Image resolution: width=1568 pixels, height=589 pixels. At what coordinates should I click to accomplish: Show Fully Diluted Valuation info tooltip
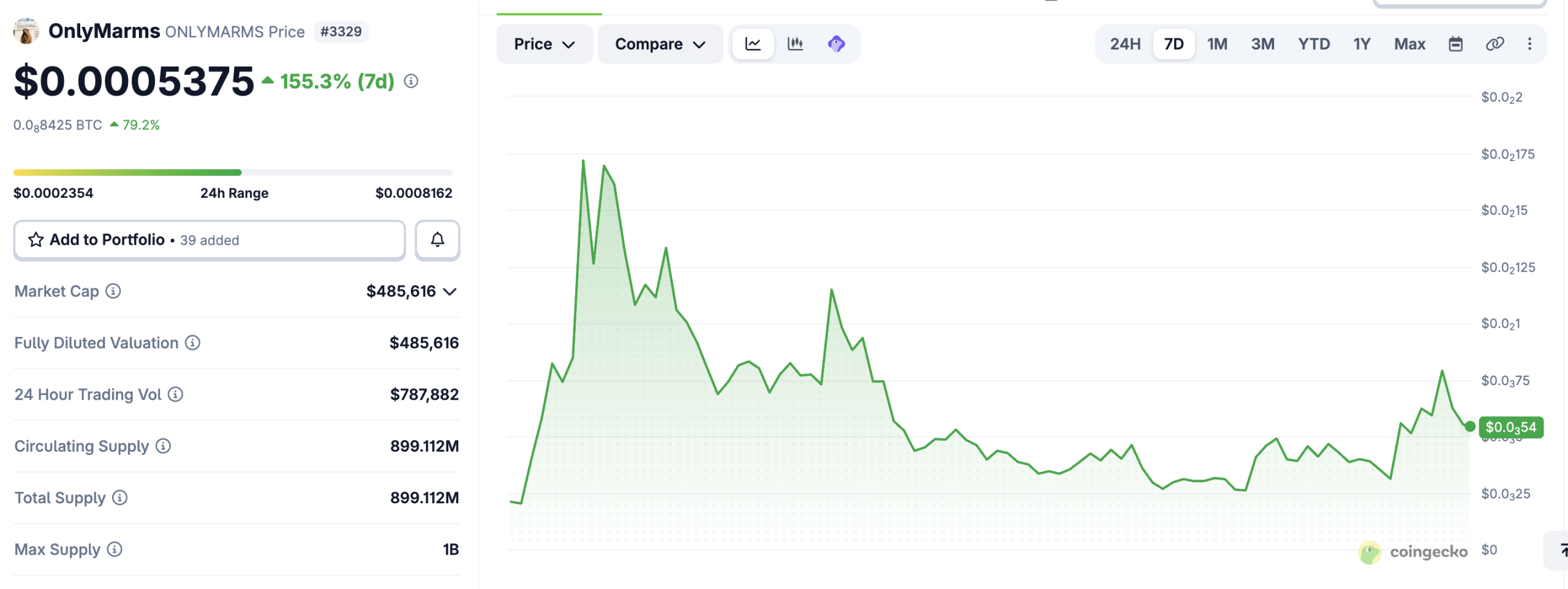coord(193,343)
